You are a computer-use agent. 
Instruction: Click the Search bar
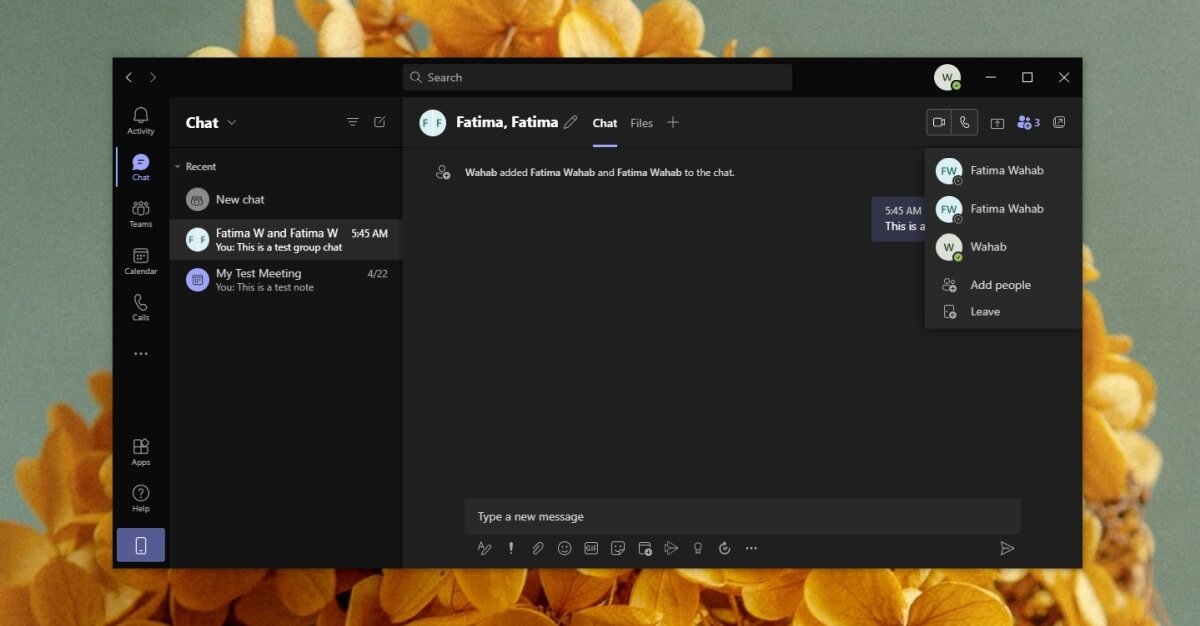[x=597, y=77]
